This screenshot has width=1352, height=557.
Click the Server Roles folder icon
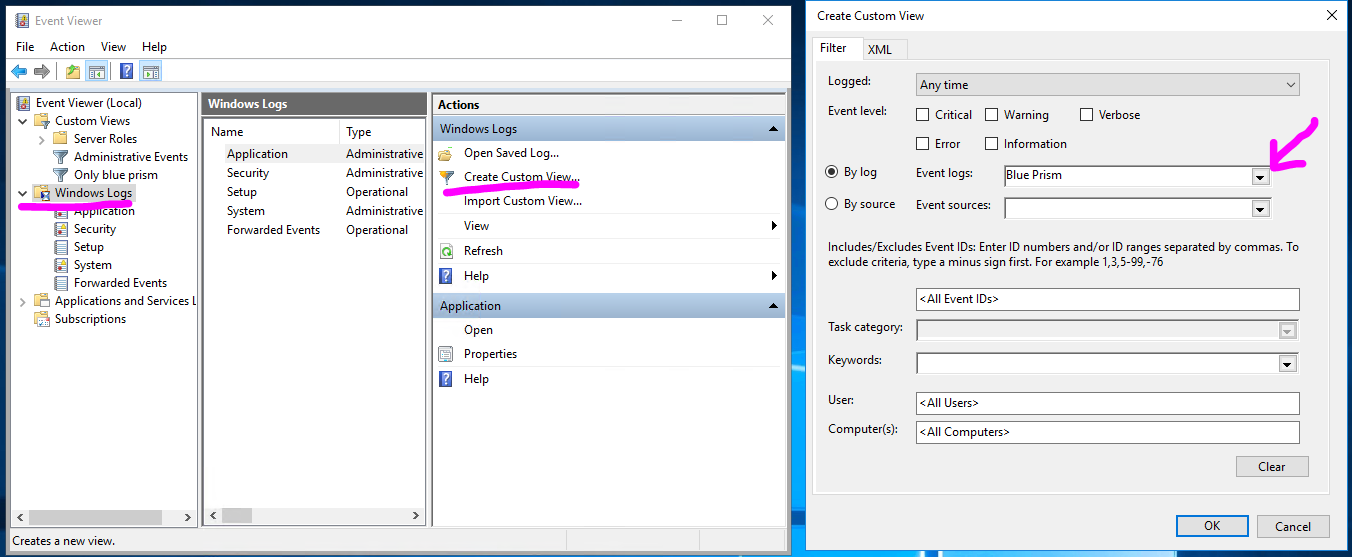61,138
